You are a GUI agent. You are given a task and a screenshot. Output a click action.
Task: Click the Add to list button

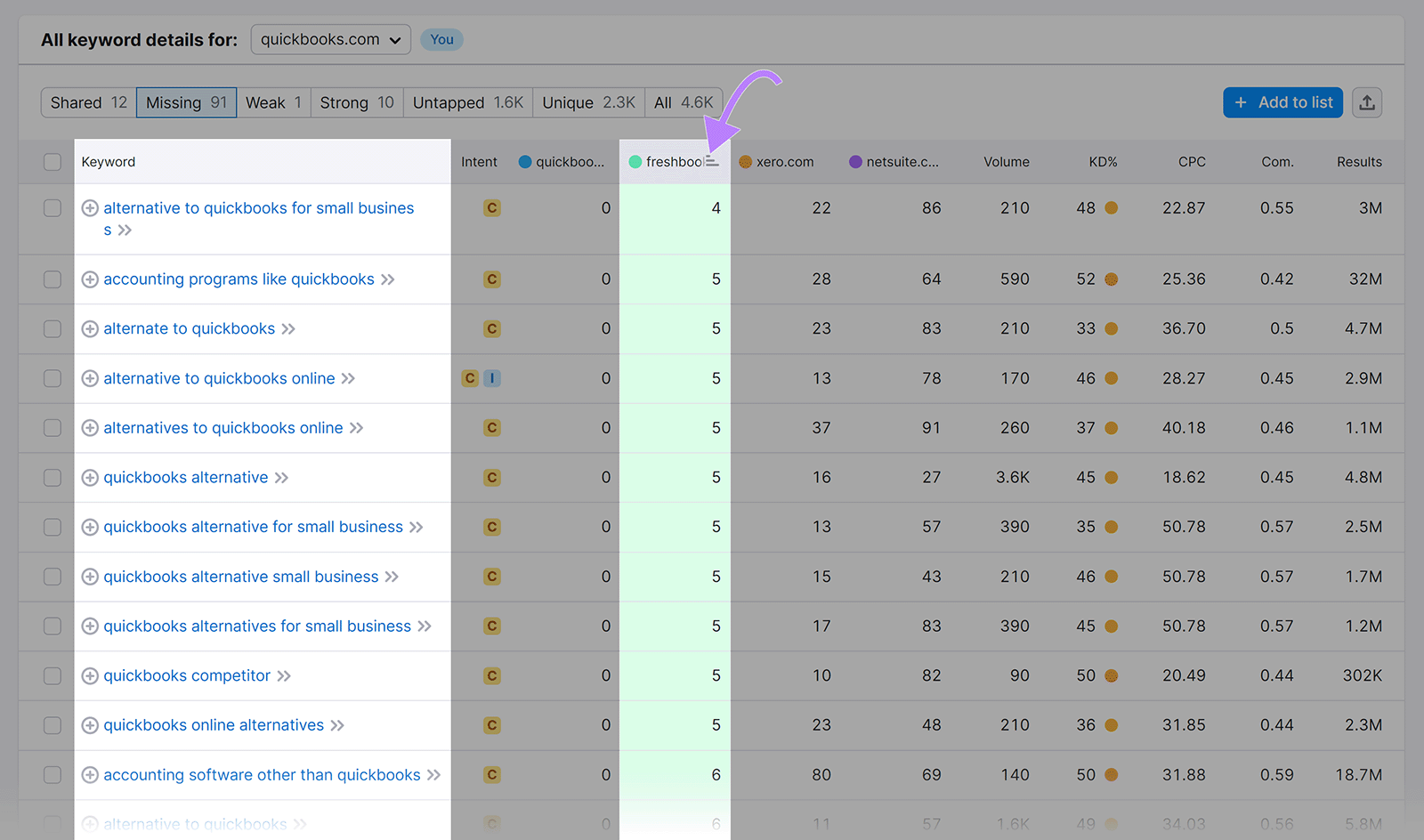click(1282, 102)
